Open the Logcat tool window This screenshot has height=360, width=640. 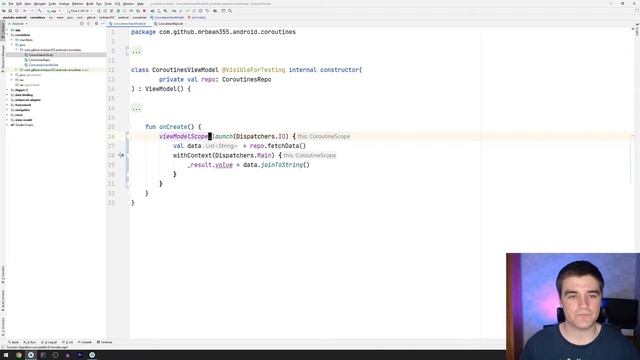point(49,342)
